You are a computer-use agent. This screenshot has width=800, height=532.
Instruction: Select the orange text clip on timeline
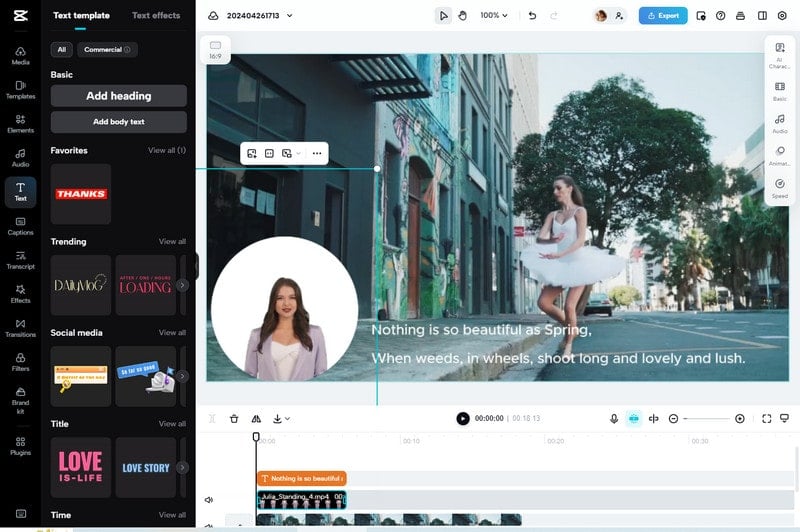tap(302, 478)
